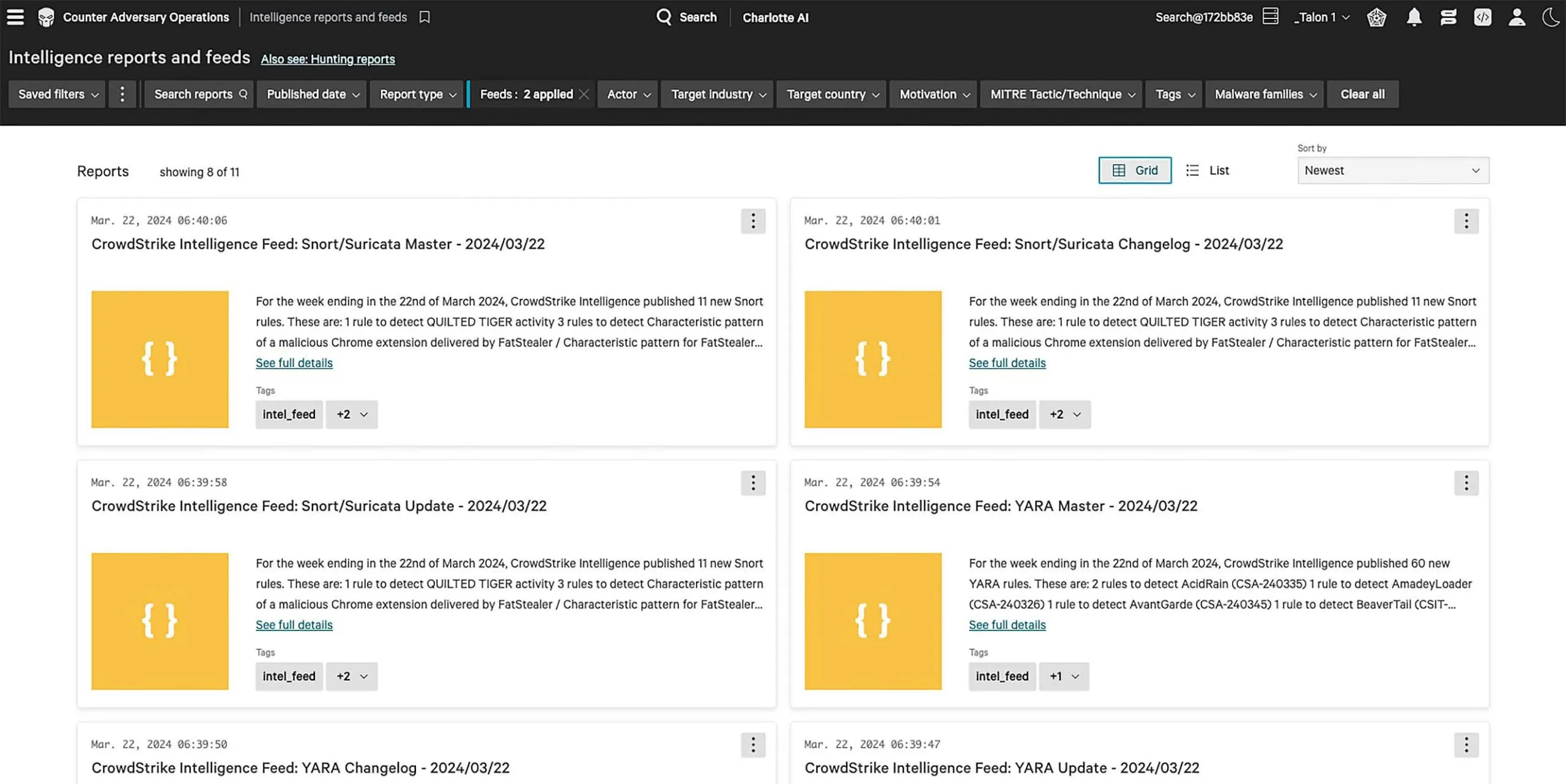1566x784 pixels.
Task: Open kebab menu for Snort/Suricata Update card
Action: tap(753, 483)
